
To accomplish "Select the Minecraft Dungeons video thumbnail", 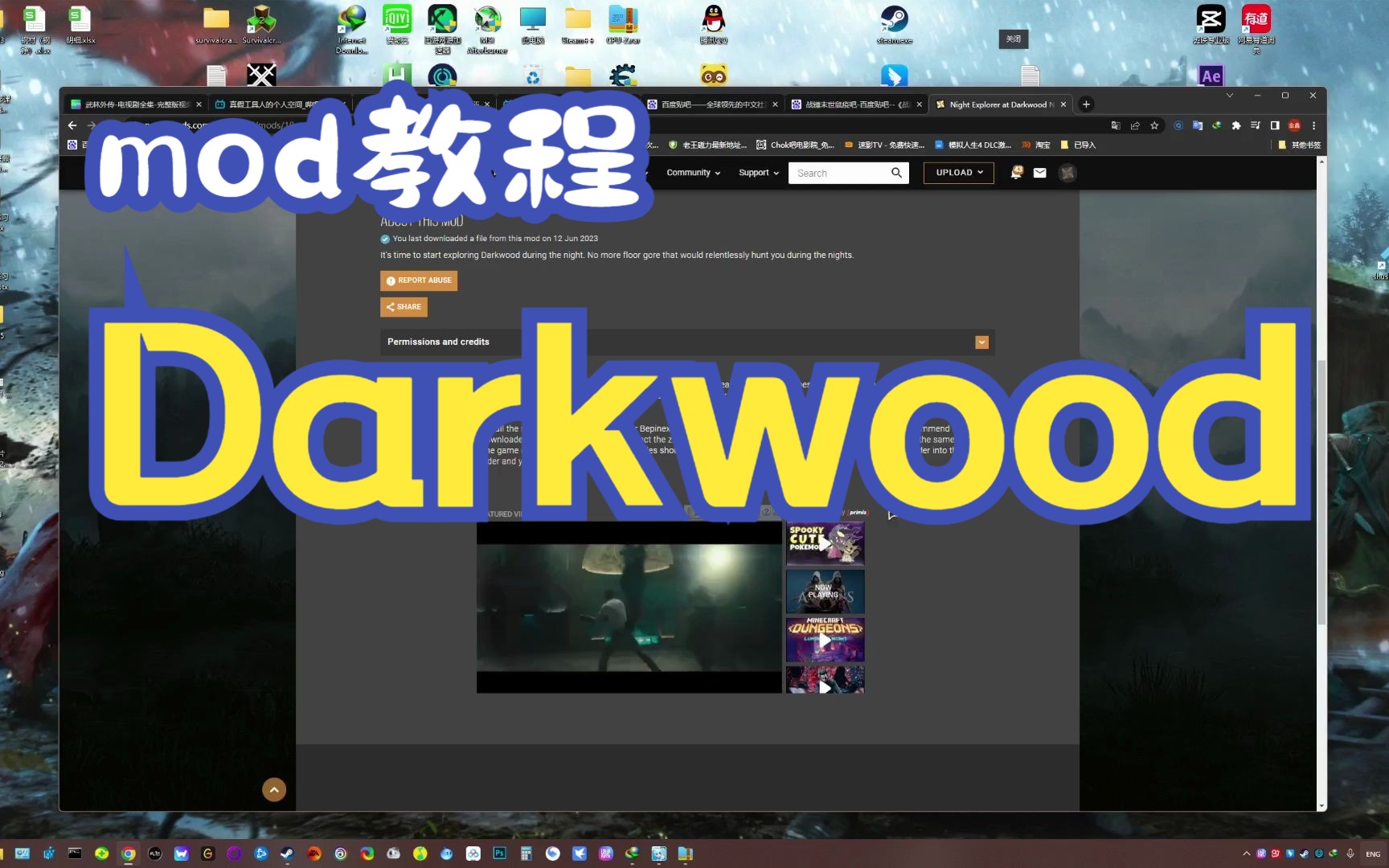I will pyautogui.click(x=826, y=640).
